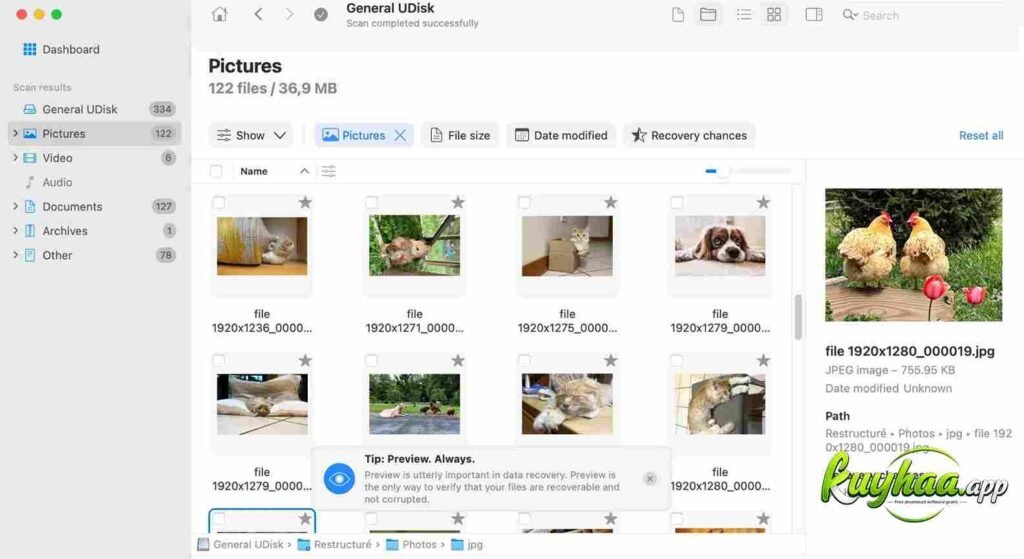Select Other category in sidebar
This screenshot has height=559, width=1024.
click(93, 255)
